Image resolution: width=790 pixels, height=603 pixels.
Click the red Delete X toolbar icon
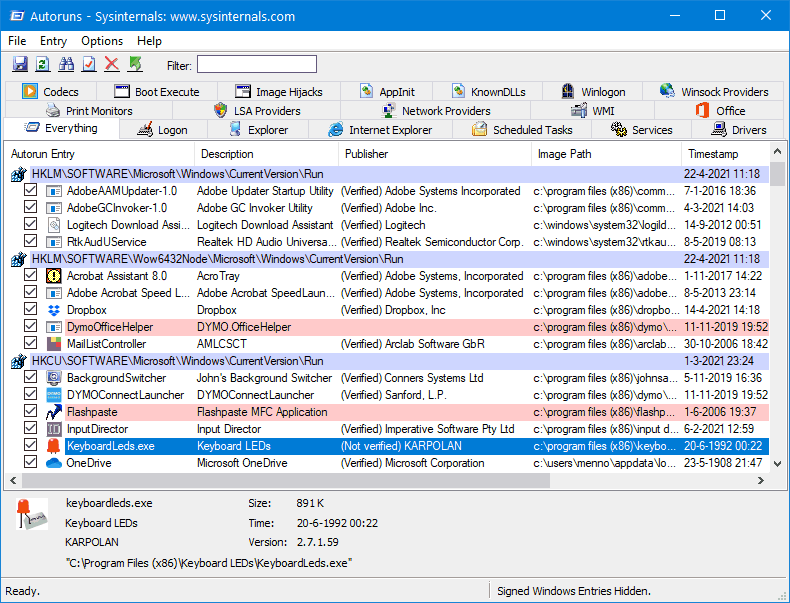[112, 64]
